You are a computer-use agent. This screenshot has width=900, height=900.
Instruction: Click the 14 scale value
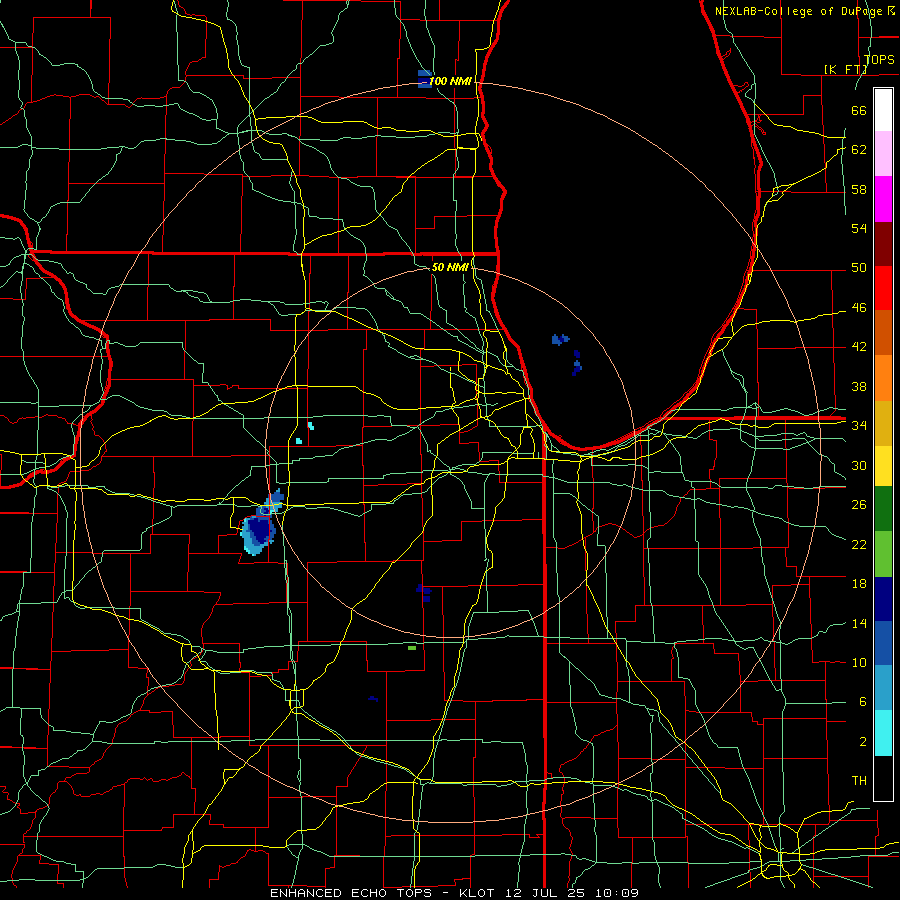[x=859, y=623]
